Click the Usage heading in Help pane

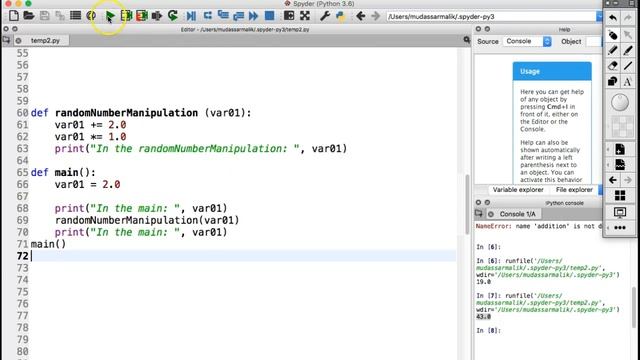tap(530, 71)
